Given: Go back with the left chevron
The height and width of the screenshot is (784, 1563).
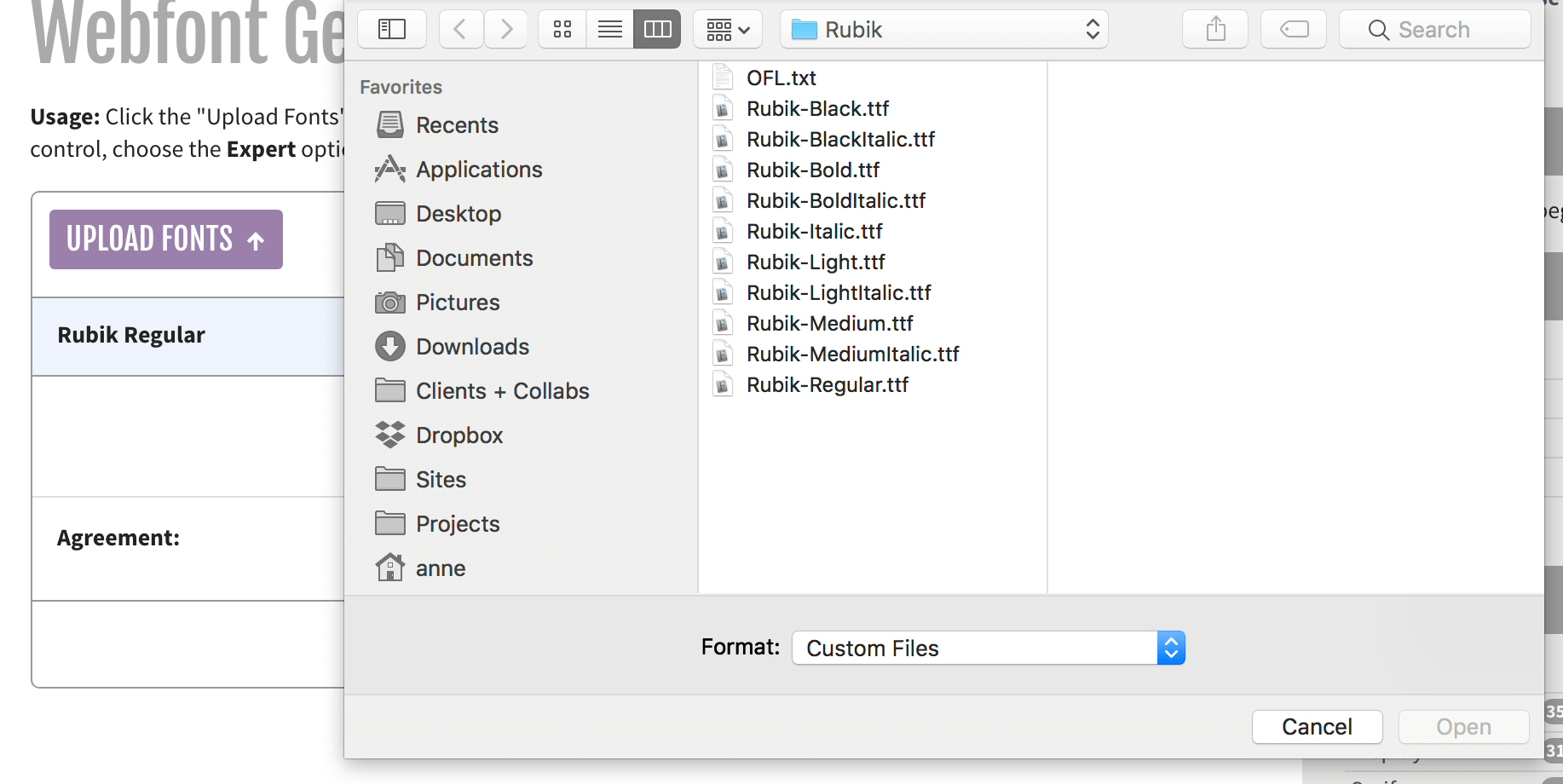Looking at the screenshot, I should coord(461,30).
